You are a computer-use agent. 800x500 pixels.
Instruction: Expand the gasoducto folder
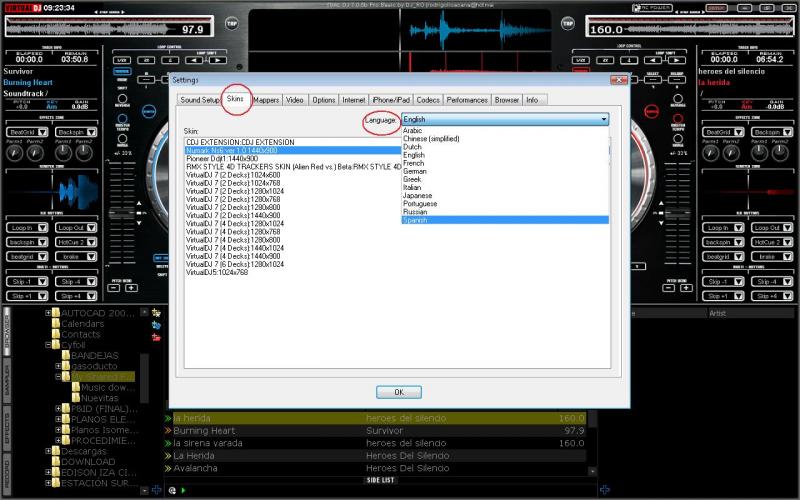(x=58, y=366)
